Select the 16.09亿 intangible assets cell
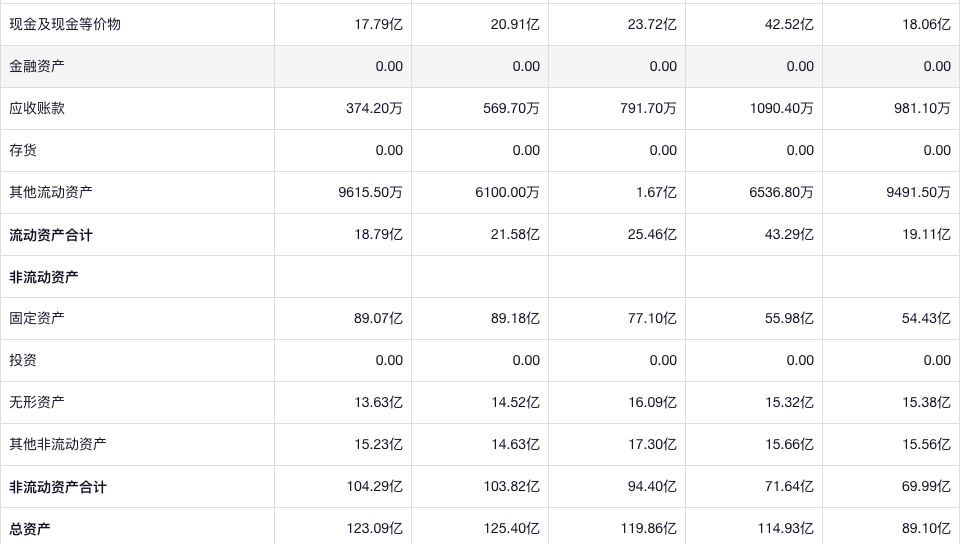Viewport: 961px width, 544px height. pyautogui.click(x=652, y=402)
